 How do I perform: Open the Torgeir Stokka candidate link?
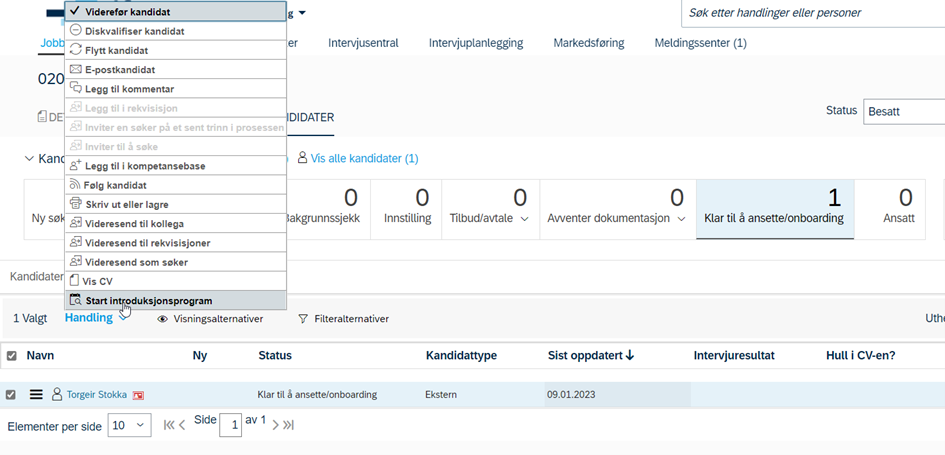[x=97, y=395]
